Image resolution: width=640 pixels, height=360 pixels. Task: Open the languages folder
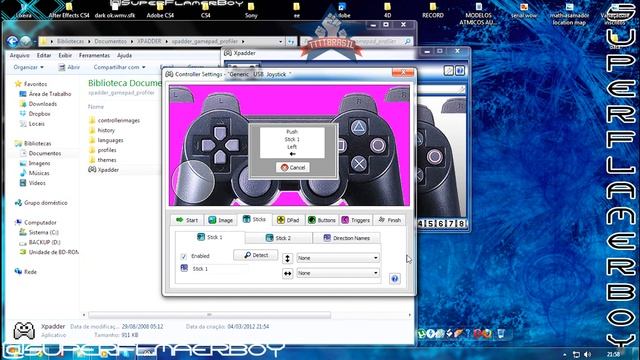click(x=106, y=140)
